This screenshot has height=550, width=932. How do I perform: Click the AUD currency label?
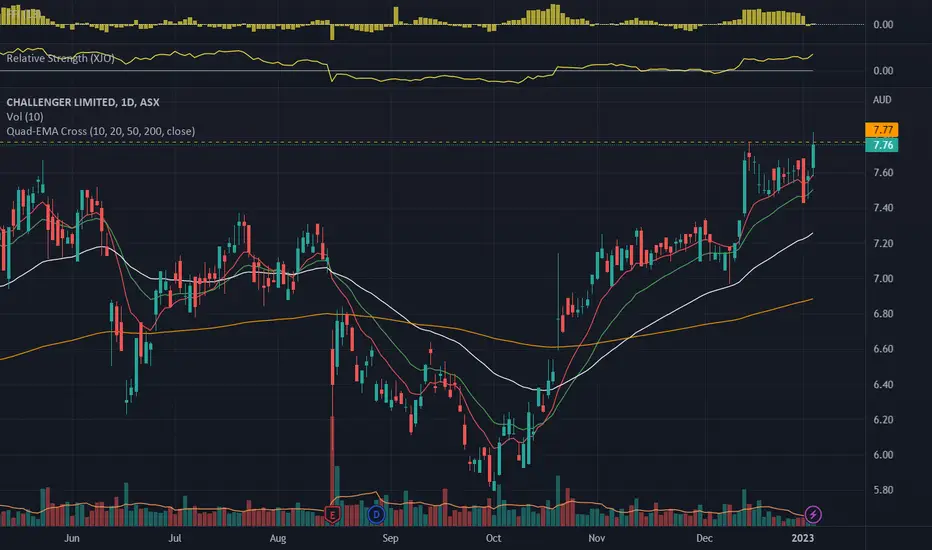[x=882, y=100]
